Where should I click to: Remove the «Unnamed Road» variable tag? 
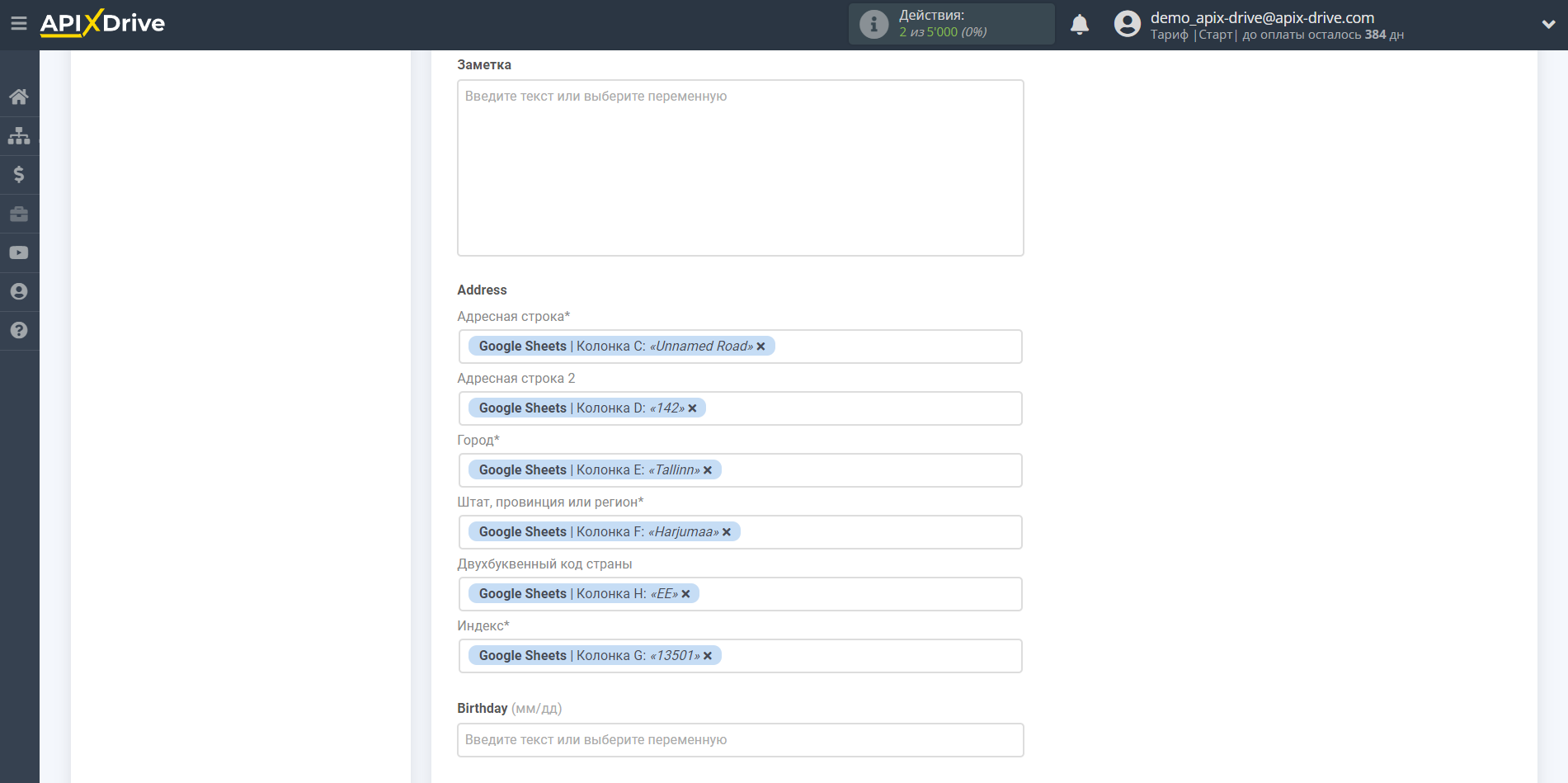[760, 347]
